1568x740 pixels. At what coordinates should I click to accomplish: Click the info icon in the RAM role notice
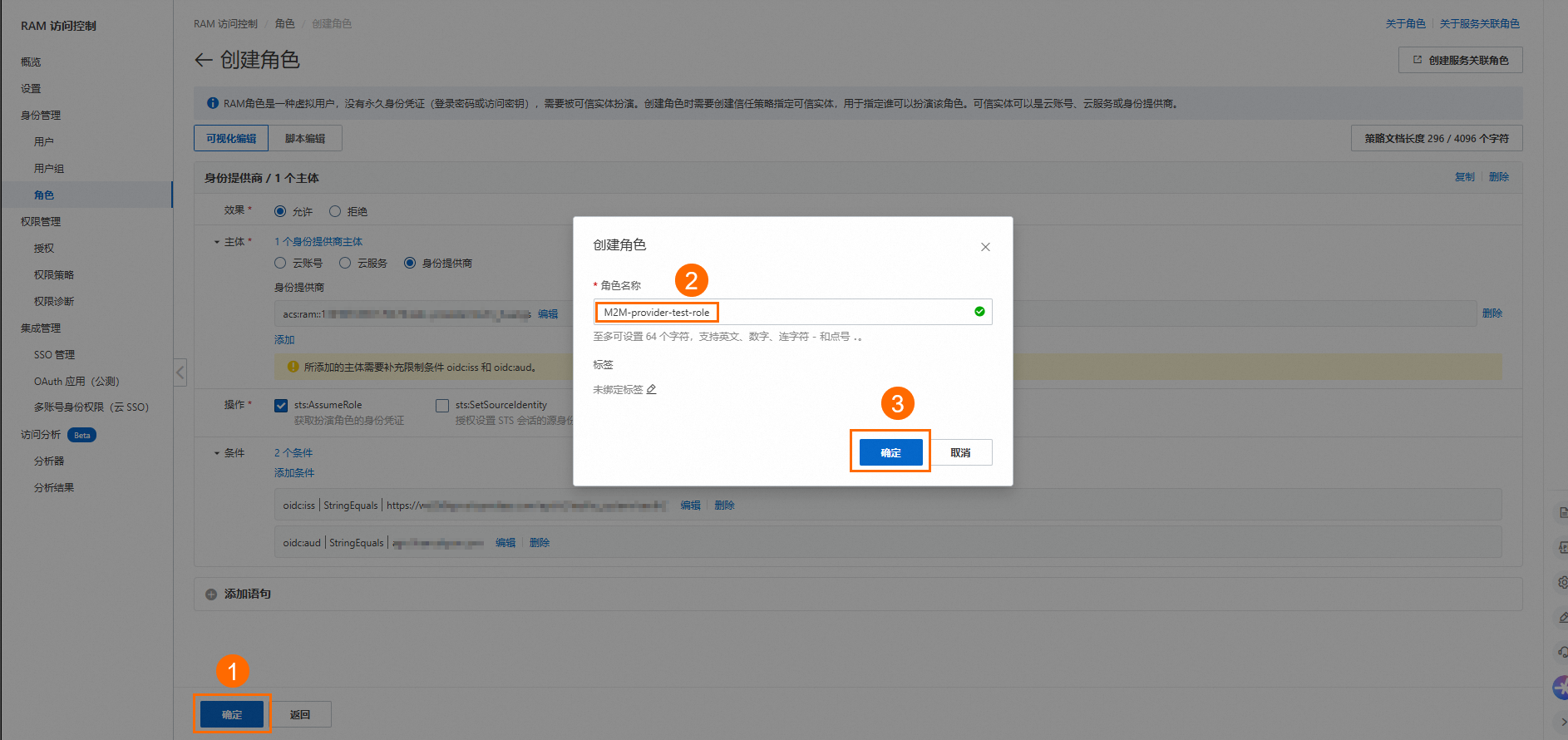coord(213,103)
